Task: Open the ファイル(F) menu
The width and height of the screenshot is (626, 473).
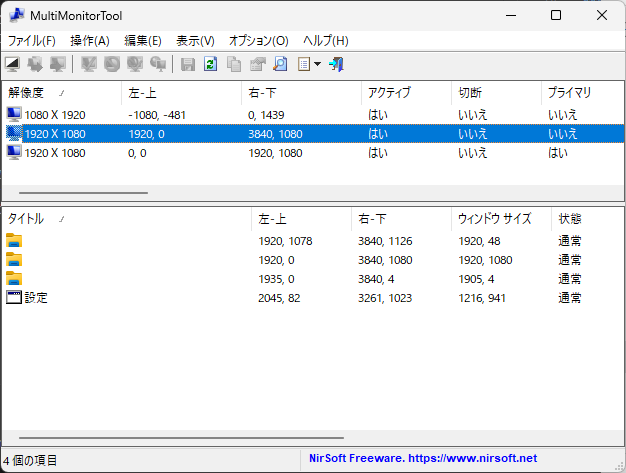Action: [32, 41]
